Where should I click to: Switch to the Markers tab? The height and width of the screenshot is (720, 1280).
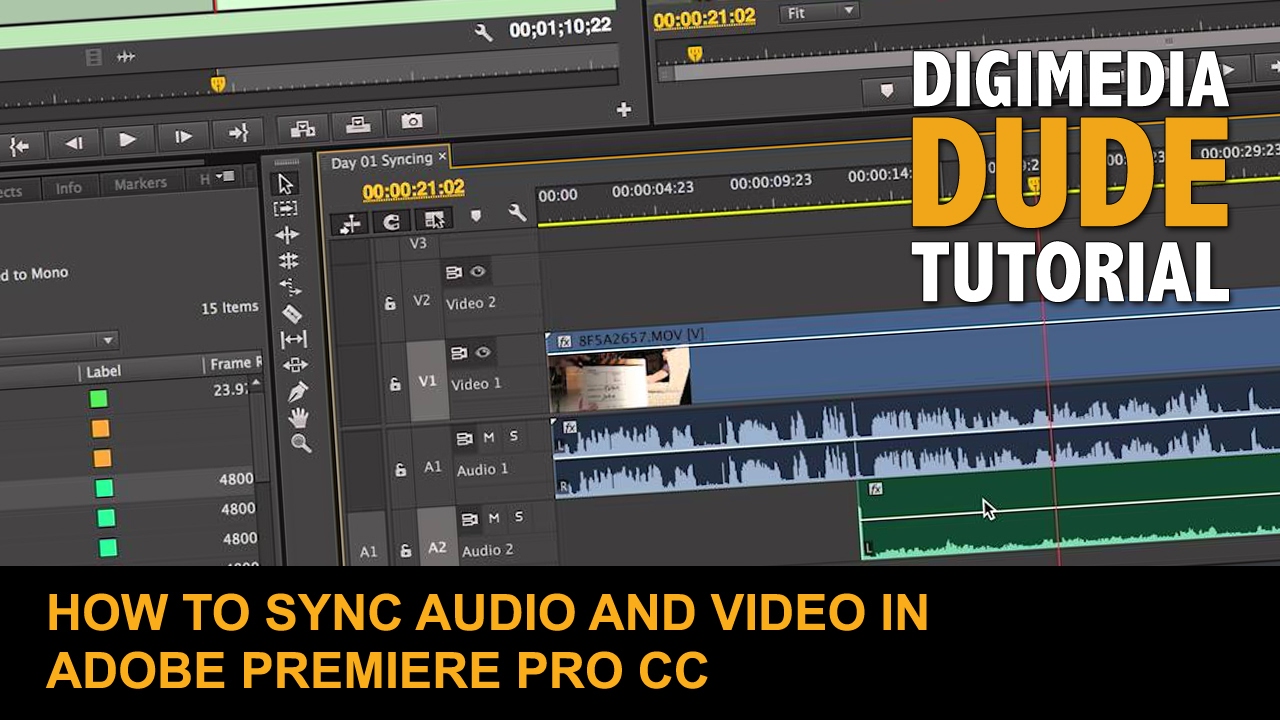[140, 184]
